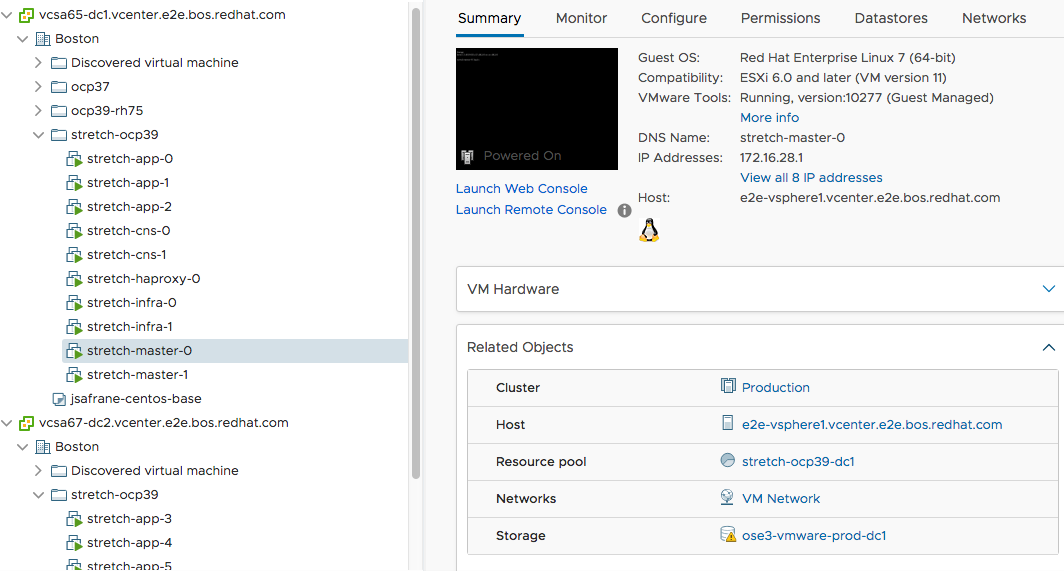This screenshot has width=1064, height=571.
Task: Click the vcsa65-dc1 vCenter server icon
Action: (27, 15)
